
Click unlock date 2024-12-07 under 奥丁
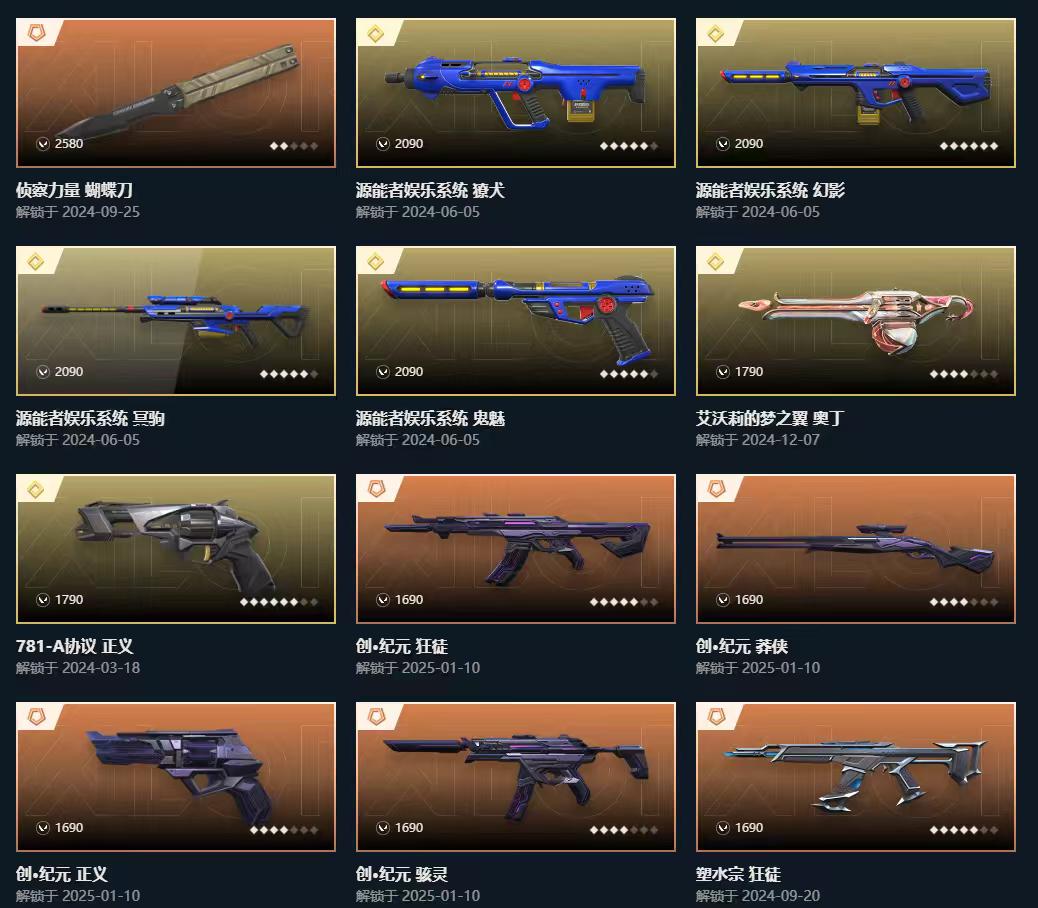point(780,440)
